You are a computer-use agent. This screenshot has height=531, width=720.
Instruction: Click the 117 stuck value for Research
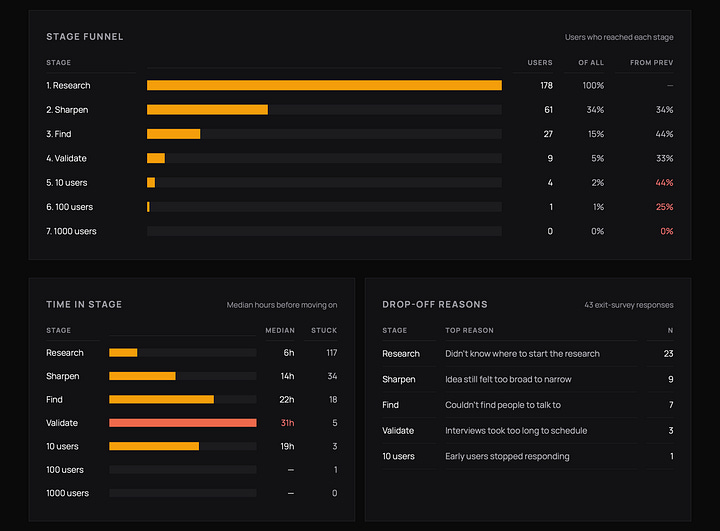click(x=332, y=353)
